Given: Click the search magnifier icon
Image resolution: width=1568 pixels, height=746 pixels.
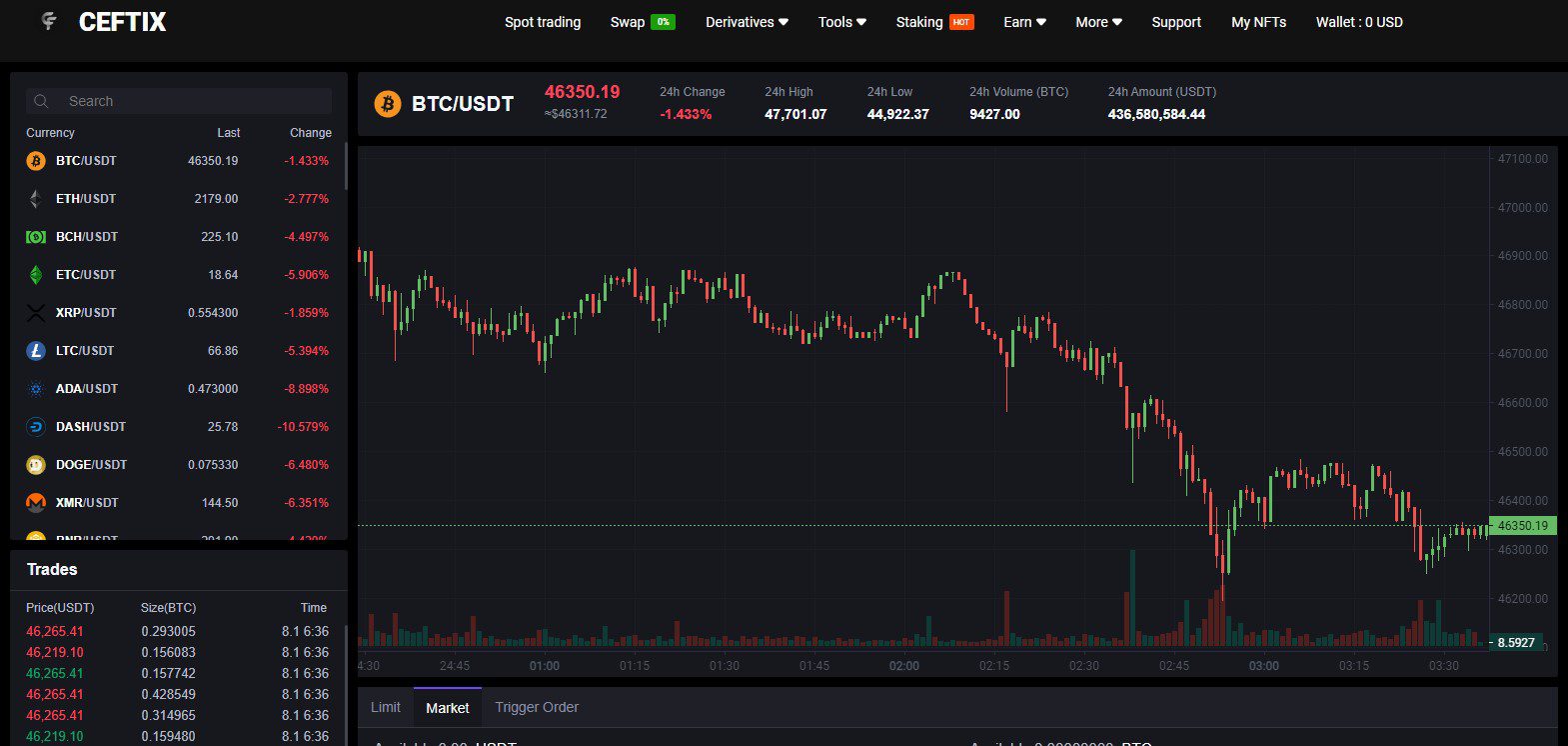Looking at the screenshot, I should [41, 101].
